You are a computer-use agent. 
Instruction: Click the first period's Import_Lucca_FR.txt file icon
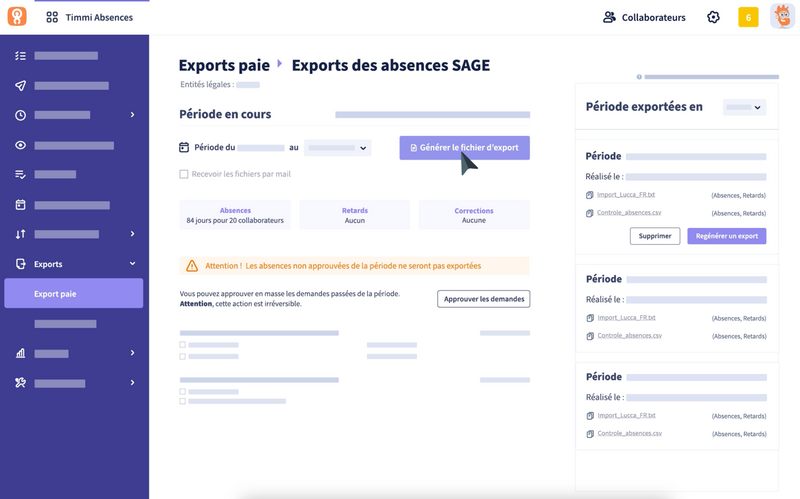(590, 195)
